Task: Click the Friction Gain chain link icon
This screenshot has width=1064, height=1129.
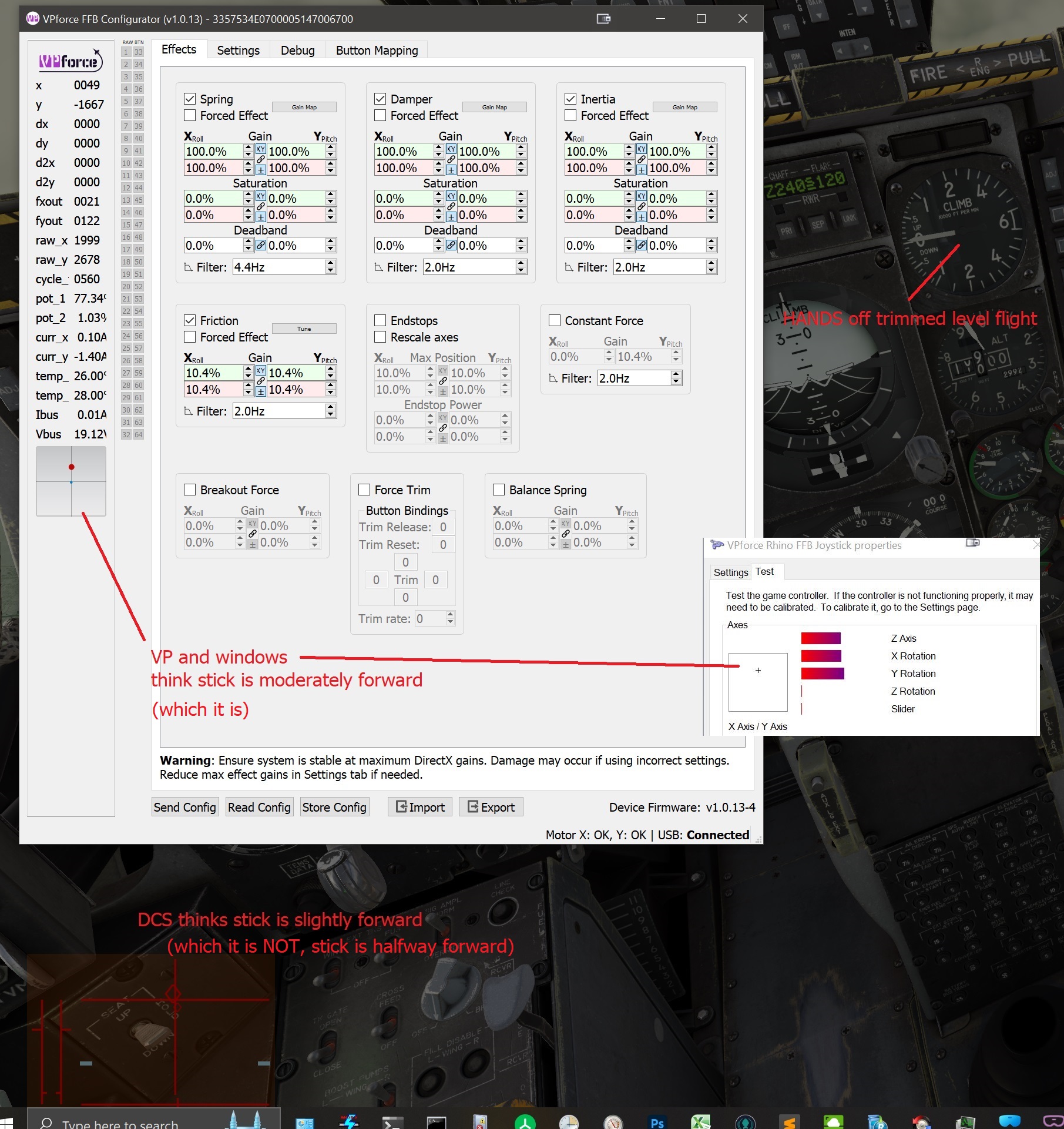Action: 260,381
